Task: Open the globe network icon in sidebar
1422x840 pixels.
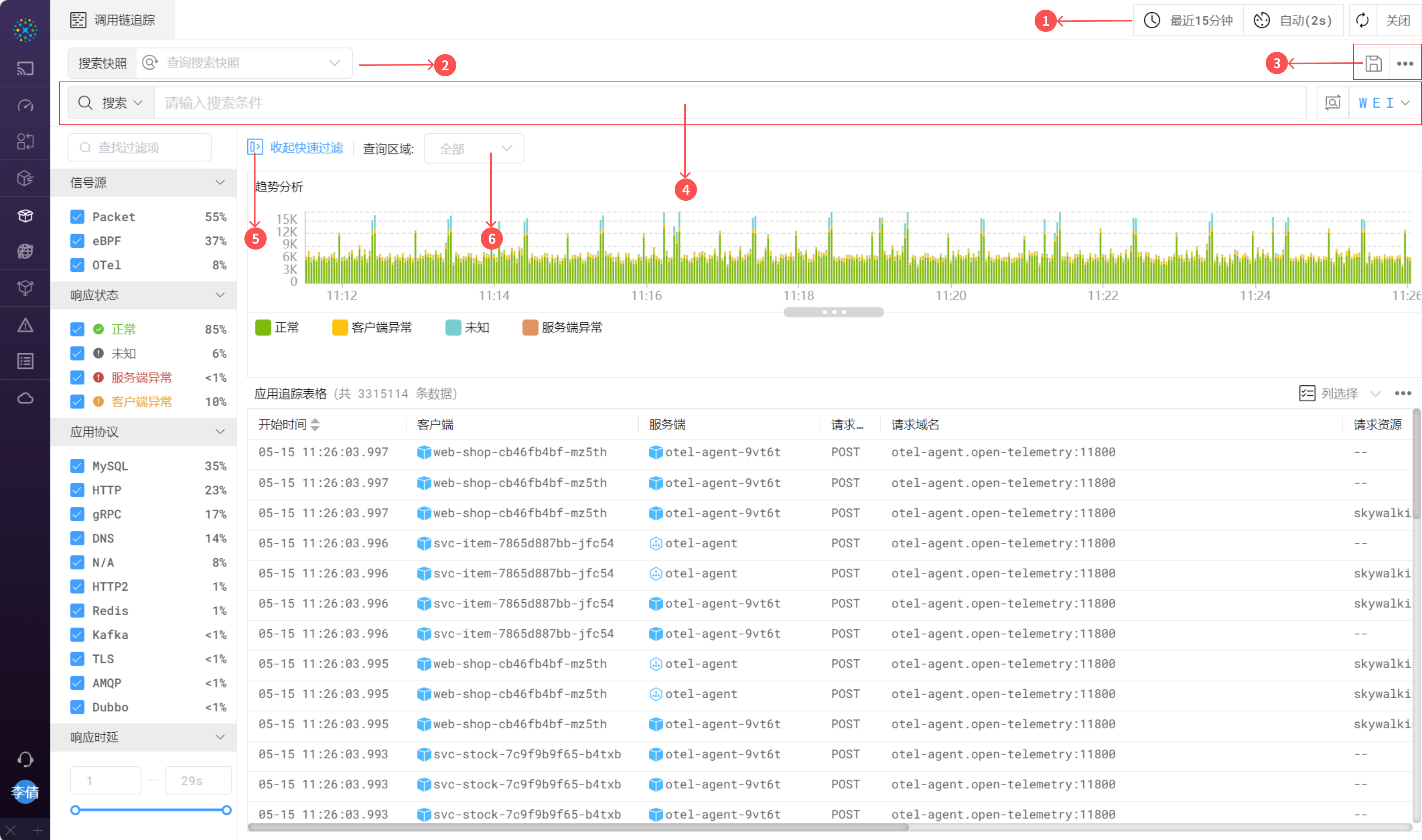Action: pyautogui.click(x=25, y=251)
